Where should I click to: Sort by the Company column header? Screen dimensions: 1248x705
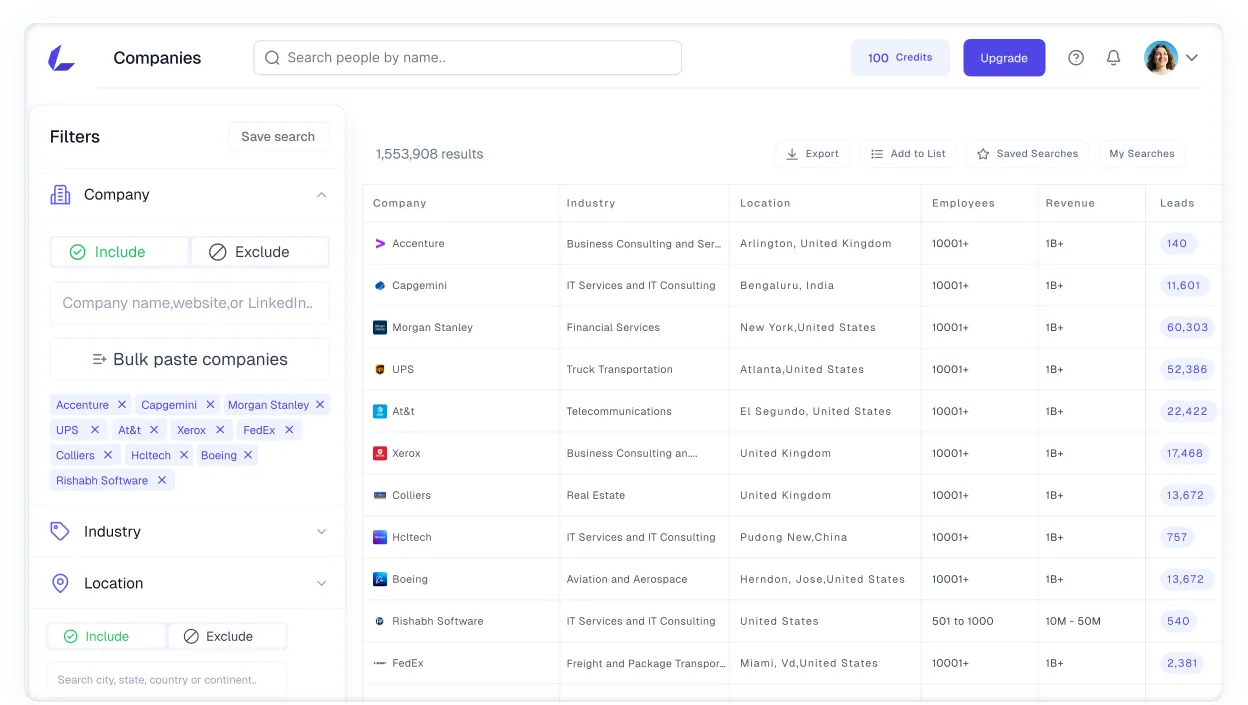click(400, 203)
